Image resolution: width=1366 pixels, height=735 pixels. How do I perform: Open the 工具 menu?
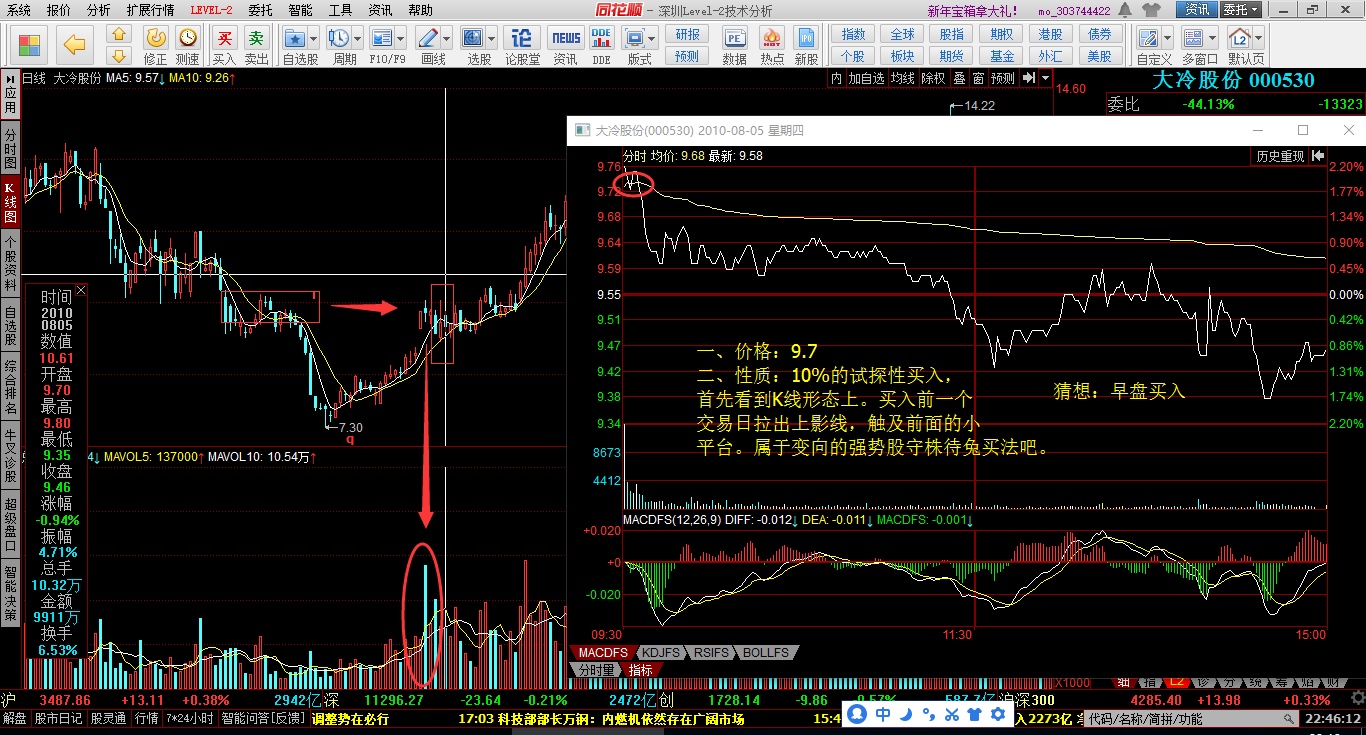(340, 10)
